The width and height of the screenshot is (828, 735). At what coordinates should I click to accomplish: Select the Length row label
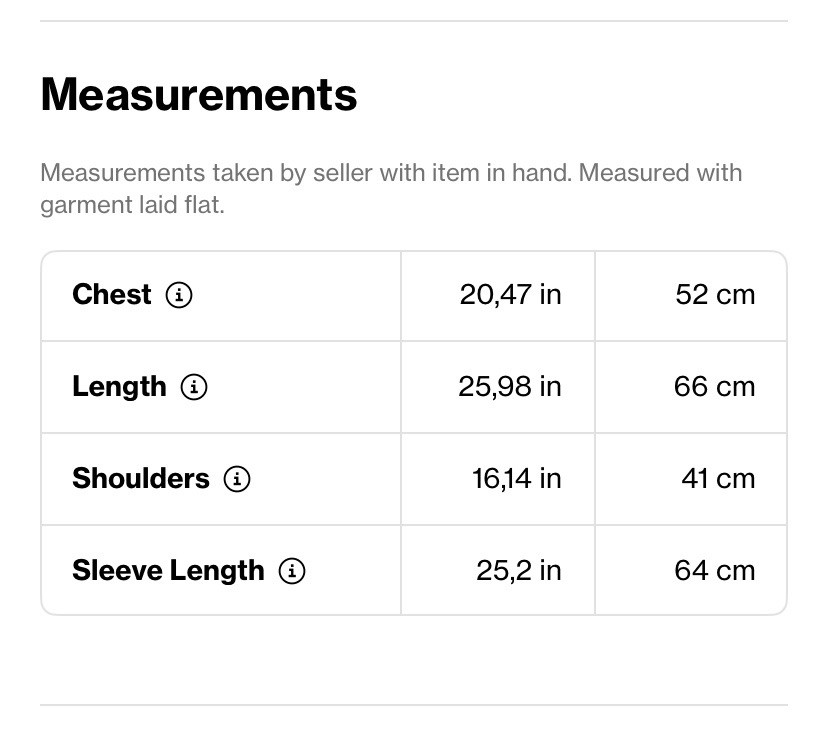[x=119, y=387]
